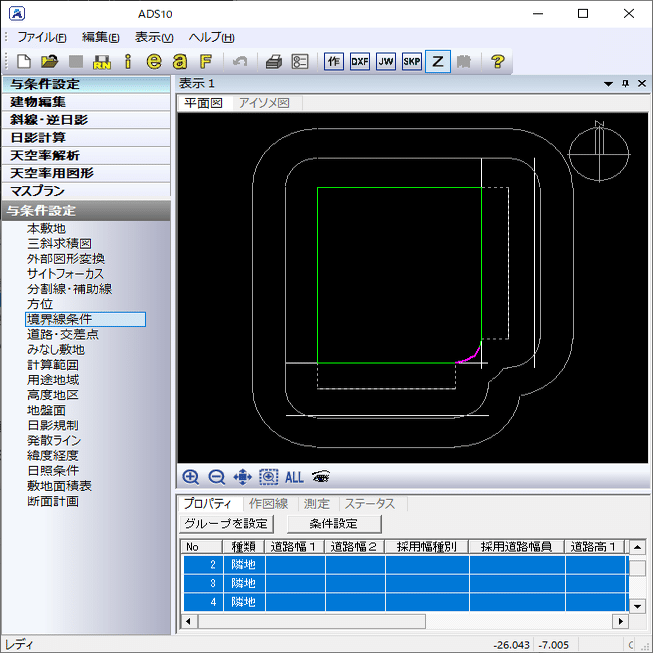Click the ALL fit-view button
The height and width of the screenshot is (653, 653).
pyautogui.click(x=294, y=477)
